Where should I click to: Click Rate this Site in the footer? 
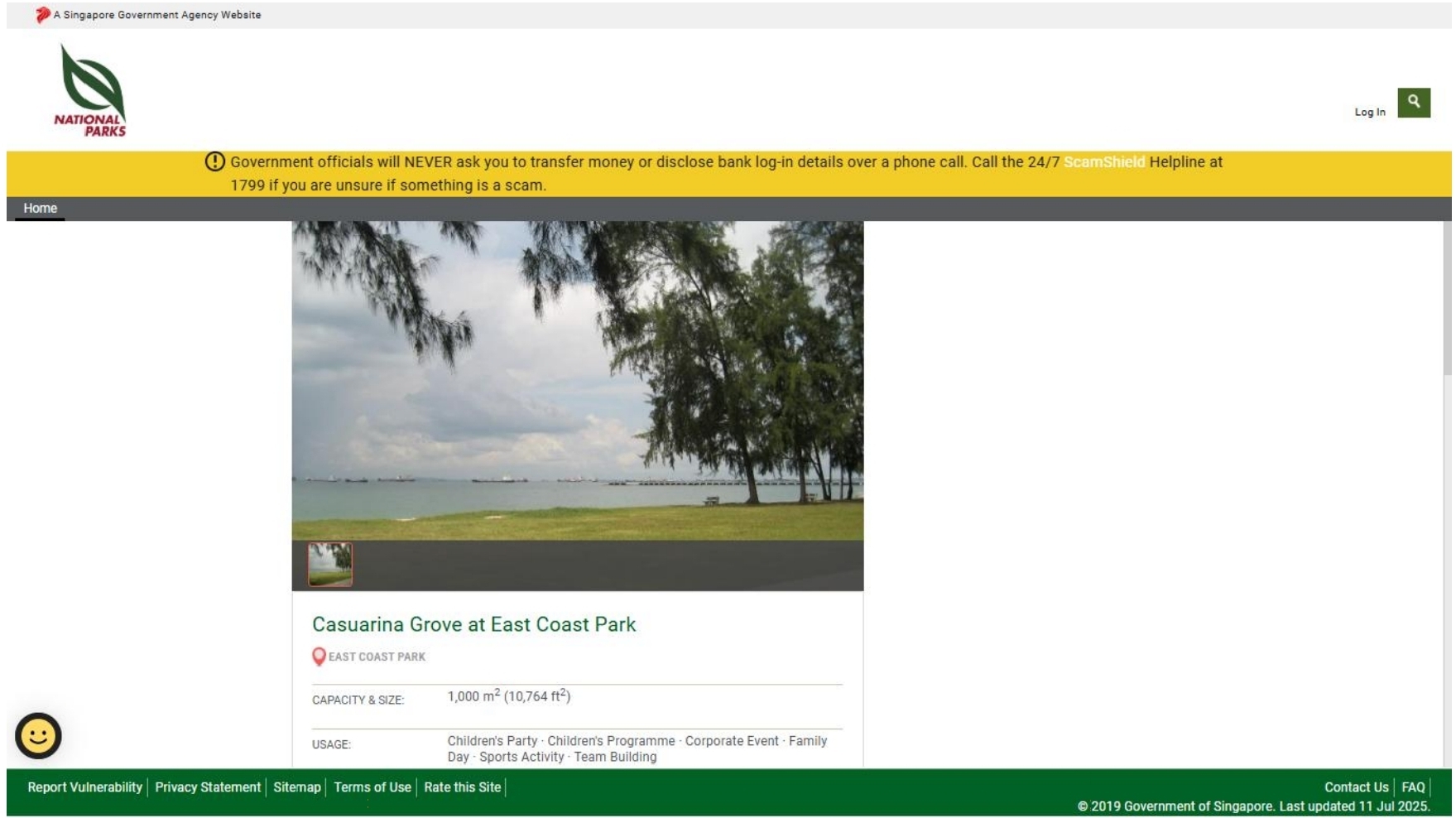pyautogui.click(x=462, y=787)
